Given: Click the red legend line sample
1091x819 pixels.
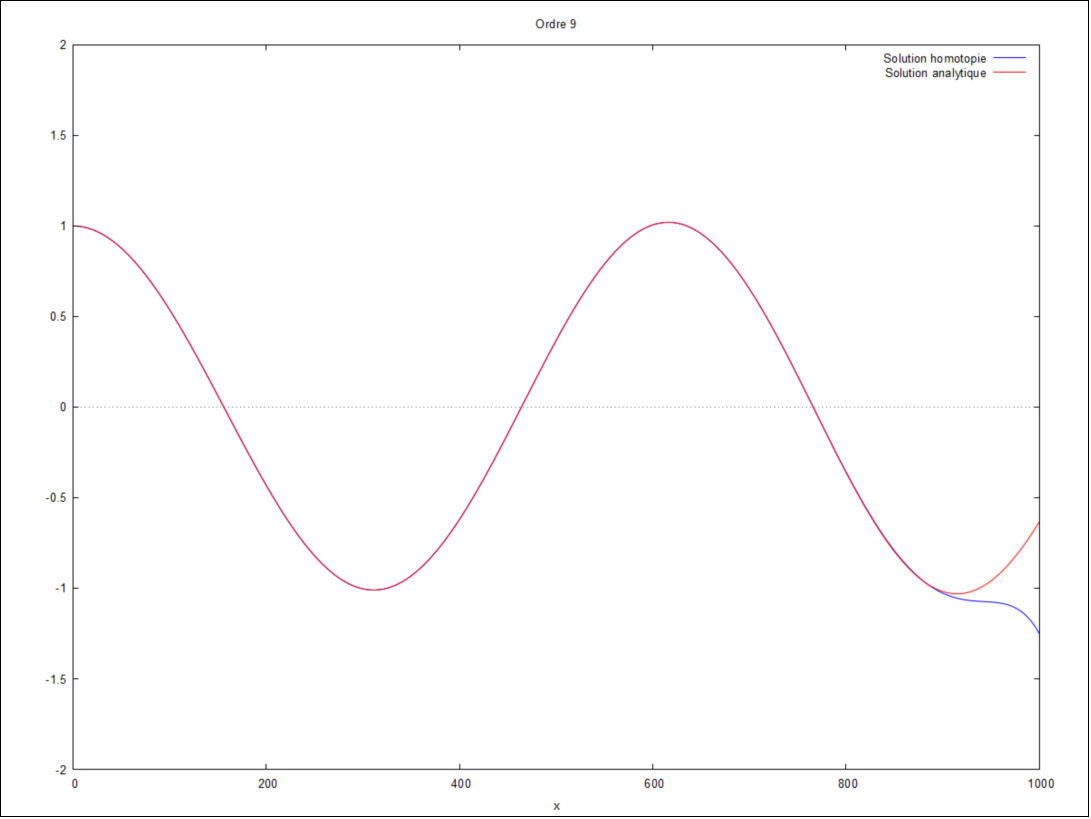Looking at the screenshot, I should [x=1010, y=72].
